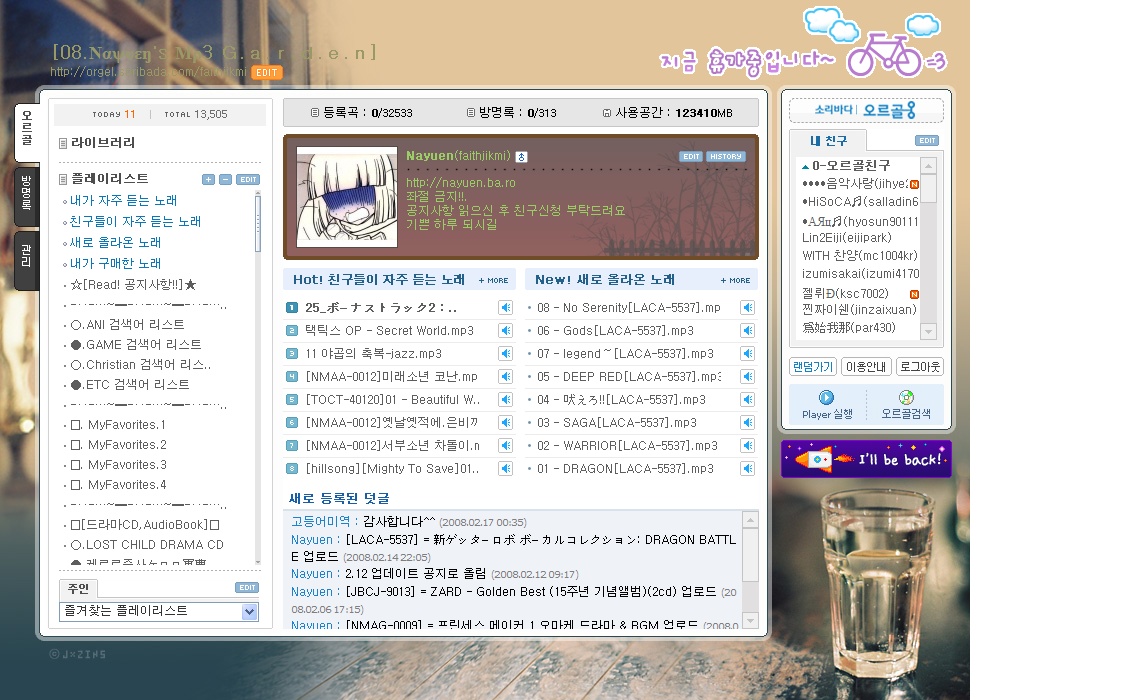Click the profile EDIT button
The width and height of the screenshot is (1131, 700).
click(x=691, y=157)
